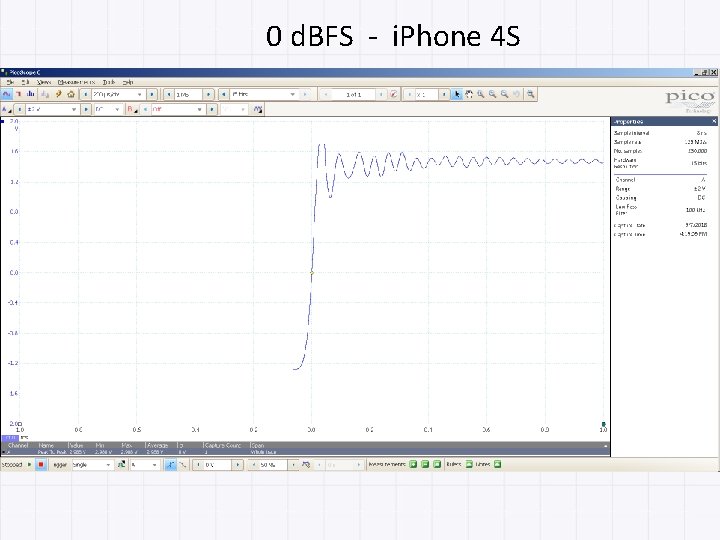
Task: Open Channel A options button
Action: (7, 109)
